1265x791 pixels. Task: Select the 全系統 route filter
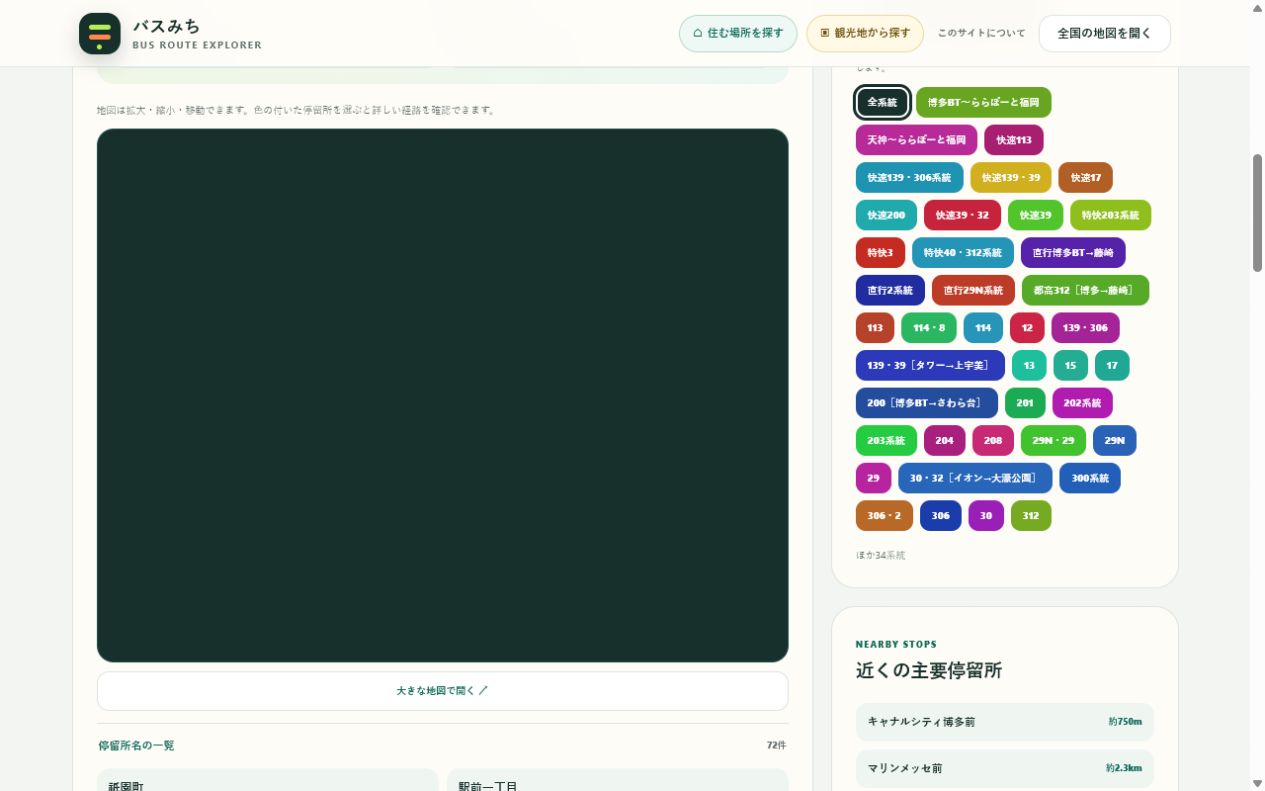pyautogui.click(x=882, y=102)
